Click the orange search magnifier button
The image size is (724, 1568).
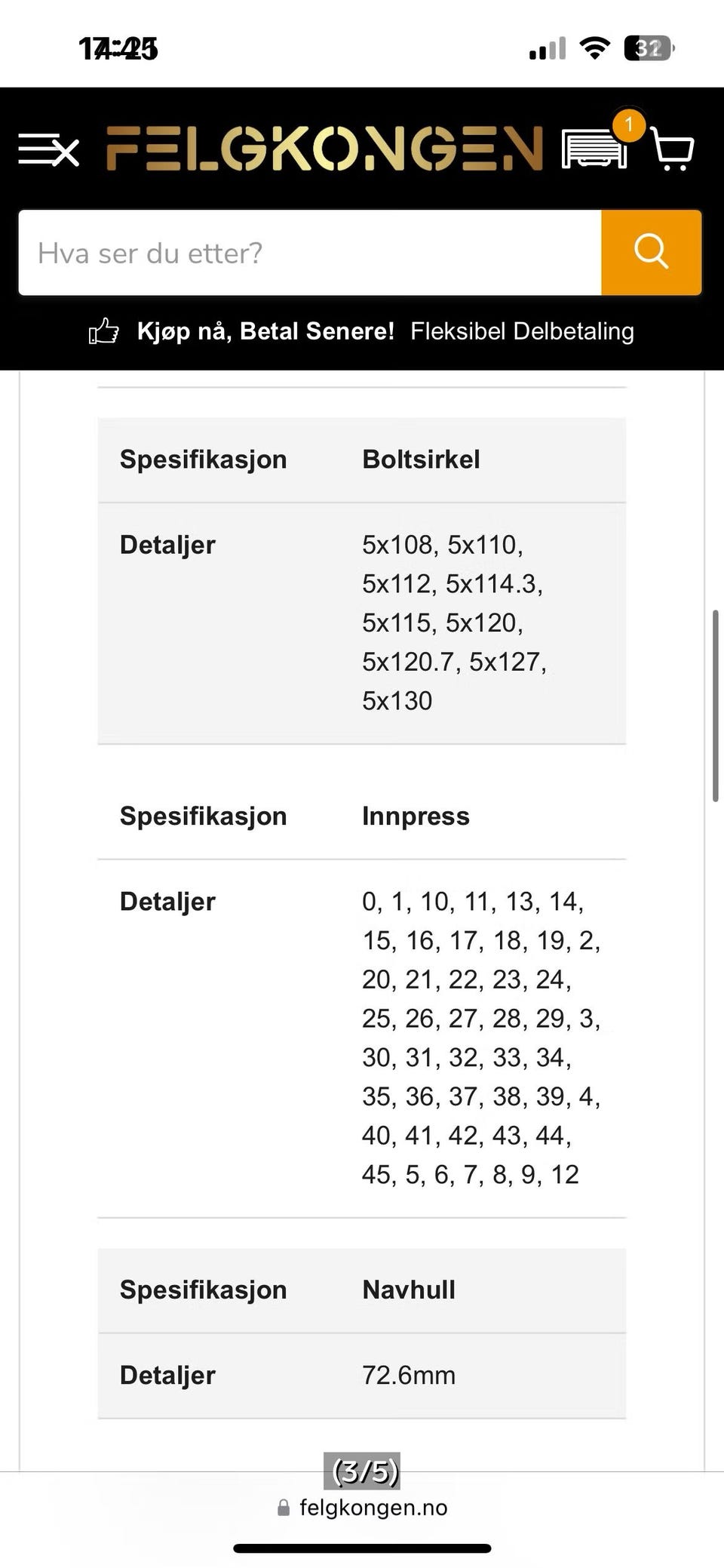(652, 252)
